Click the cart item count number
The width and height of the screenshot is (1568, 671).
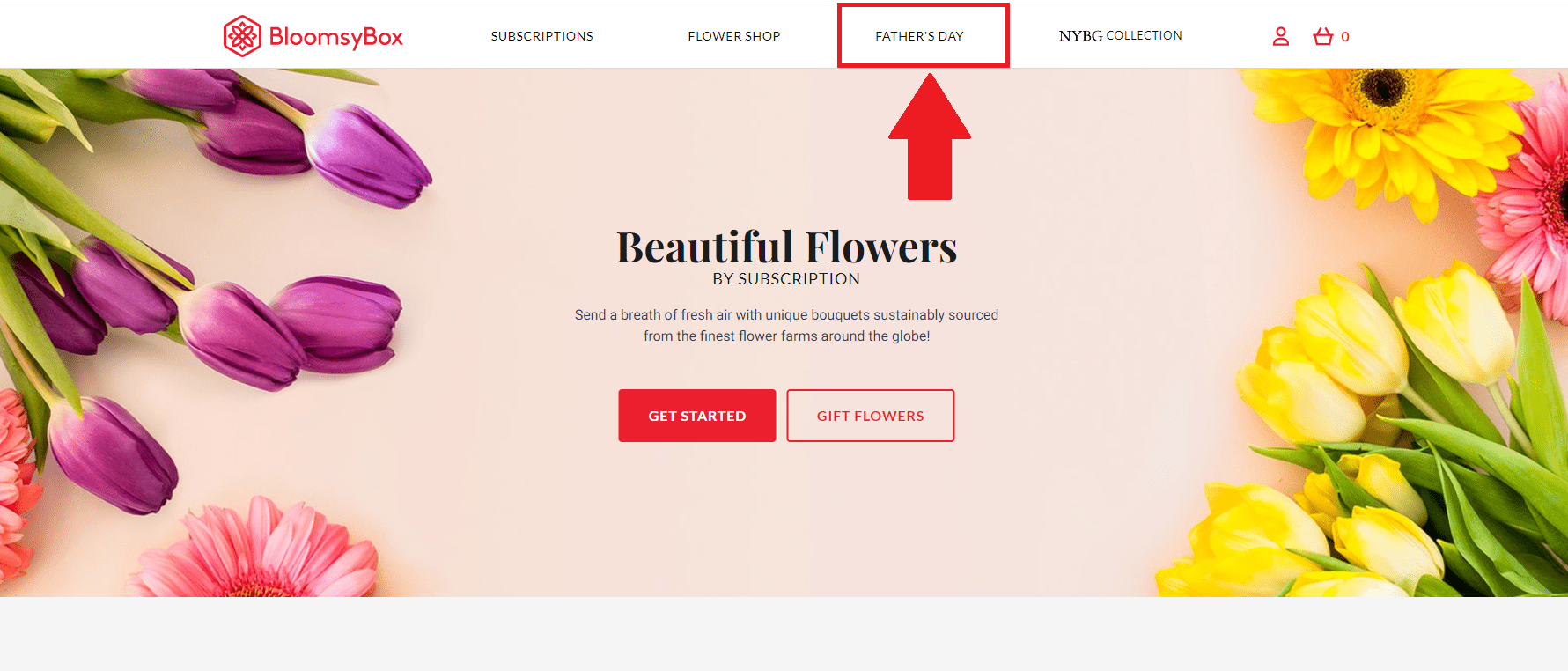coord(1344,37)
